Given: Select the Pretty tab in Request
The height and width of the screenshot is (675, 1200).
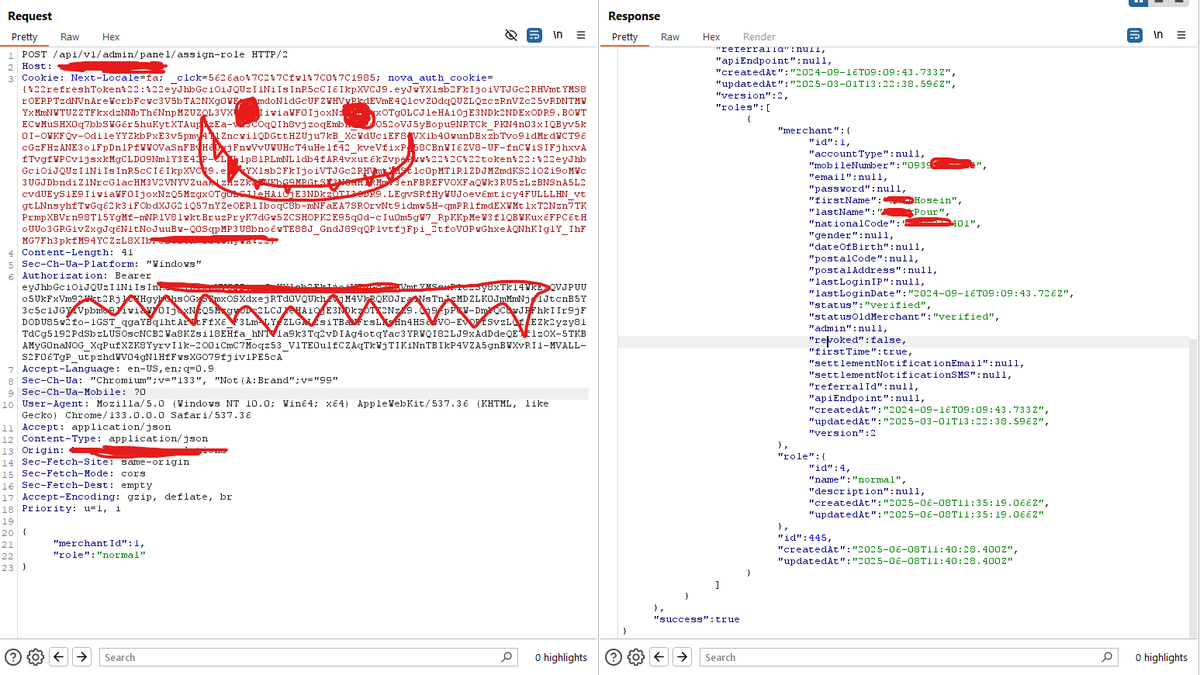Looking at the screenshot, I should click(24, 37).
